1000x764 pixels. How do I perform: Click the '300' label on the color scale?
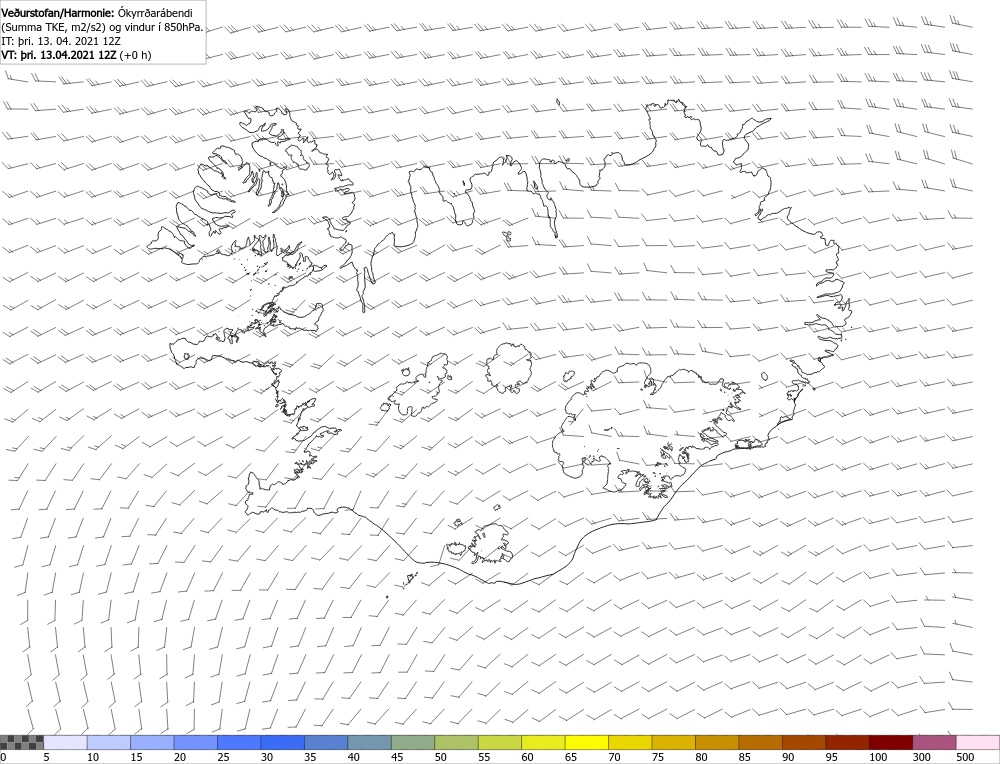(x=922, y=757)
